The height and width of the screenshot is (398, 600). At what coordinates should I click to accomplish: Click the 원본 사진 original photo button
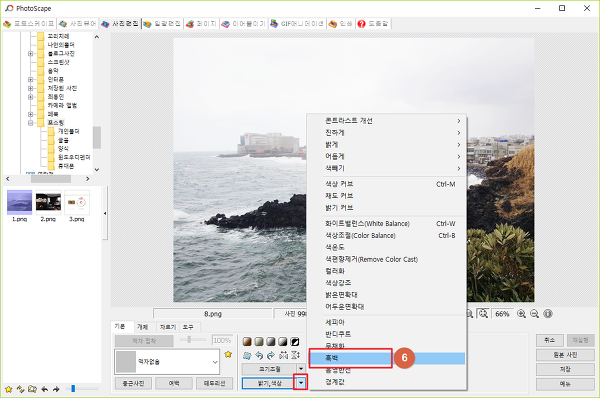[x=565, y=355]
